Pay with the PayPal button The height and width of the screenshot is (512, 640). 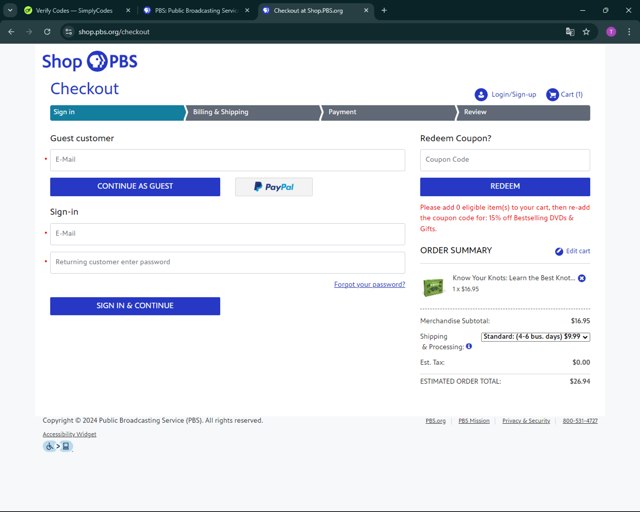[274, 187]
